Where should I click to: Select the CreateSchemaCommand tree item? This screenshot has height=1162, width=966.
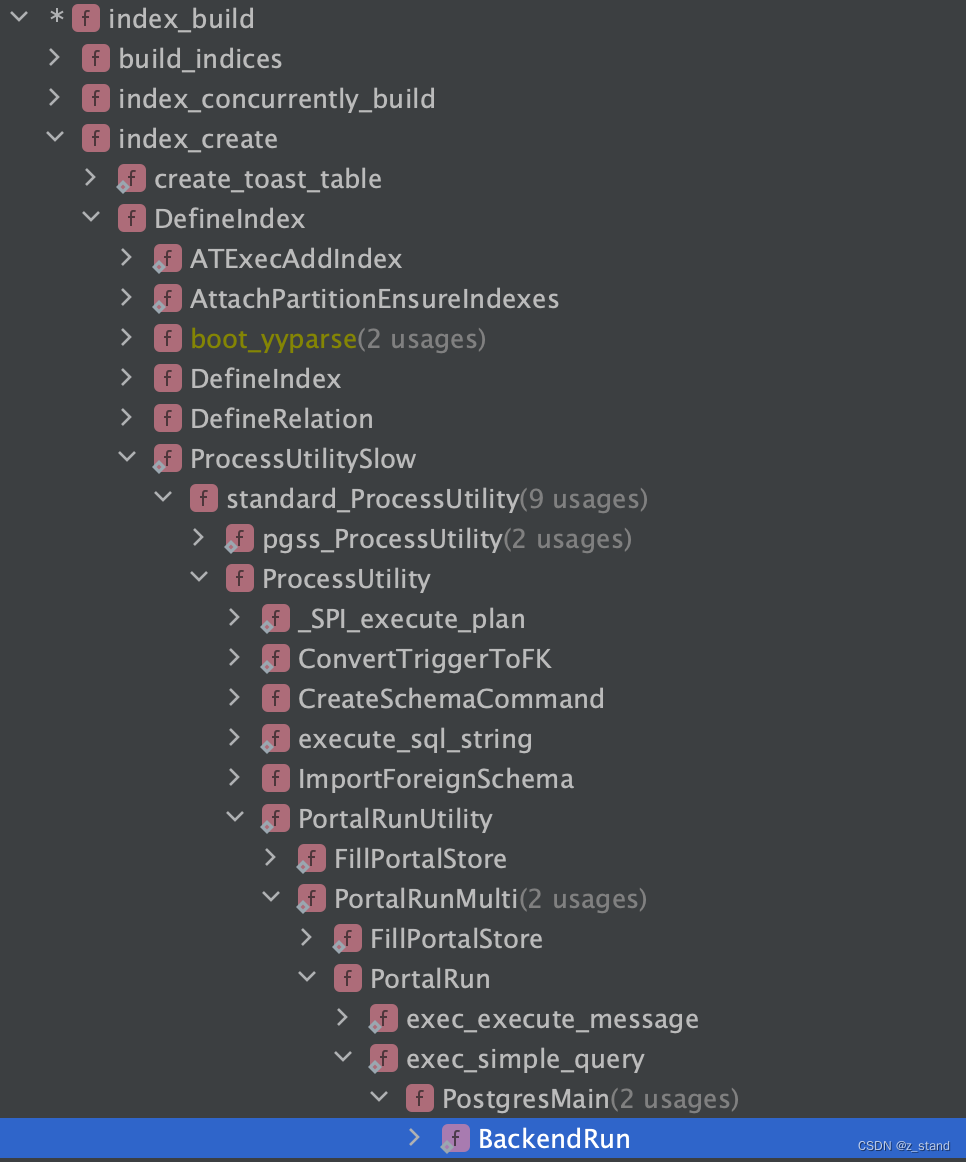click(452, 698)
